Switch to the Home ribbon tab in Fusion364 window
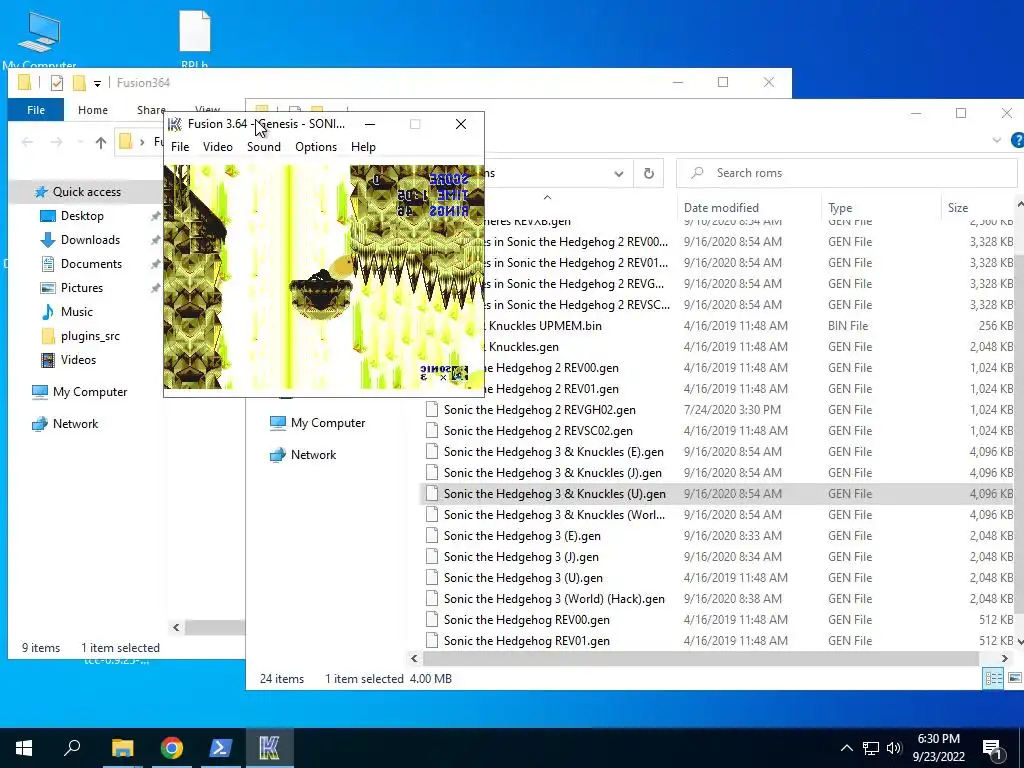The image size is (1024, 768). 93,110
